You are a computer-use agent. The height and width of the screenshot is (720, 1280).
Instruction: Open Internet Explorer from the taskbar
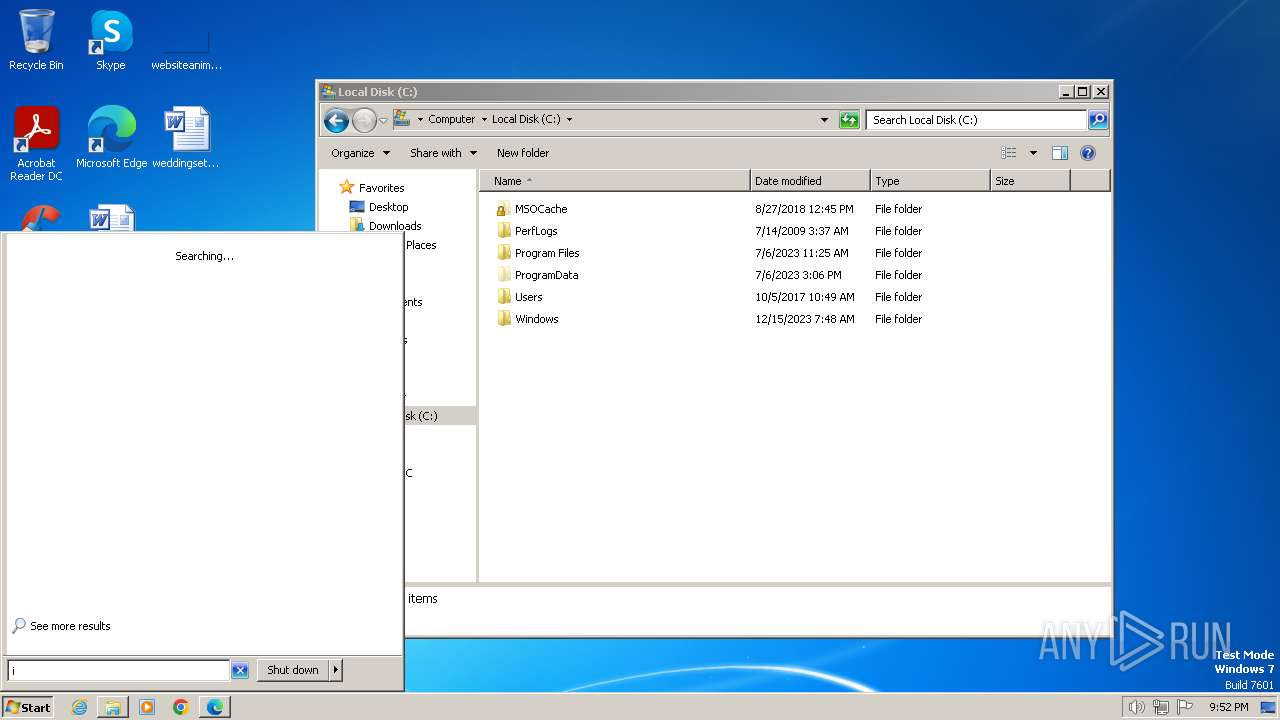click(x=79, y=707)
